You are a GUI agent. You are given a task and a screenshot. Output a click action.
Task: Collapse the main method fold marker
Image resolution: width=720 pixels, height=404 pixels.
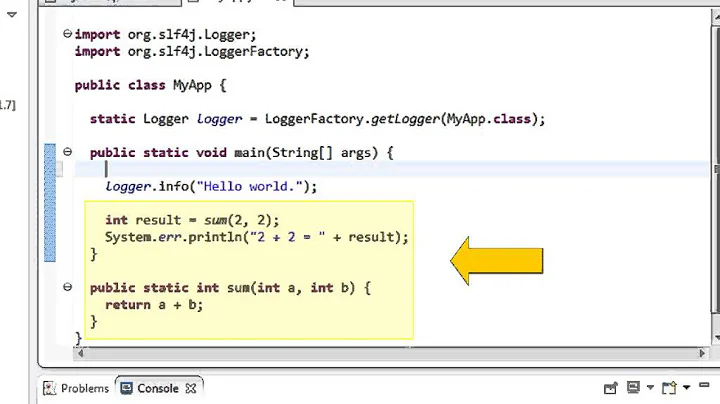pyautogui.click(x=67, y=152)
